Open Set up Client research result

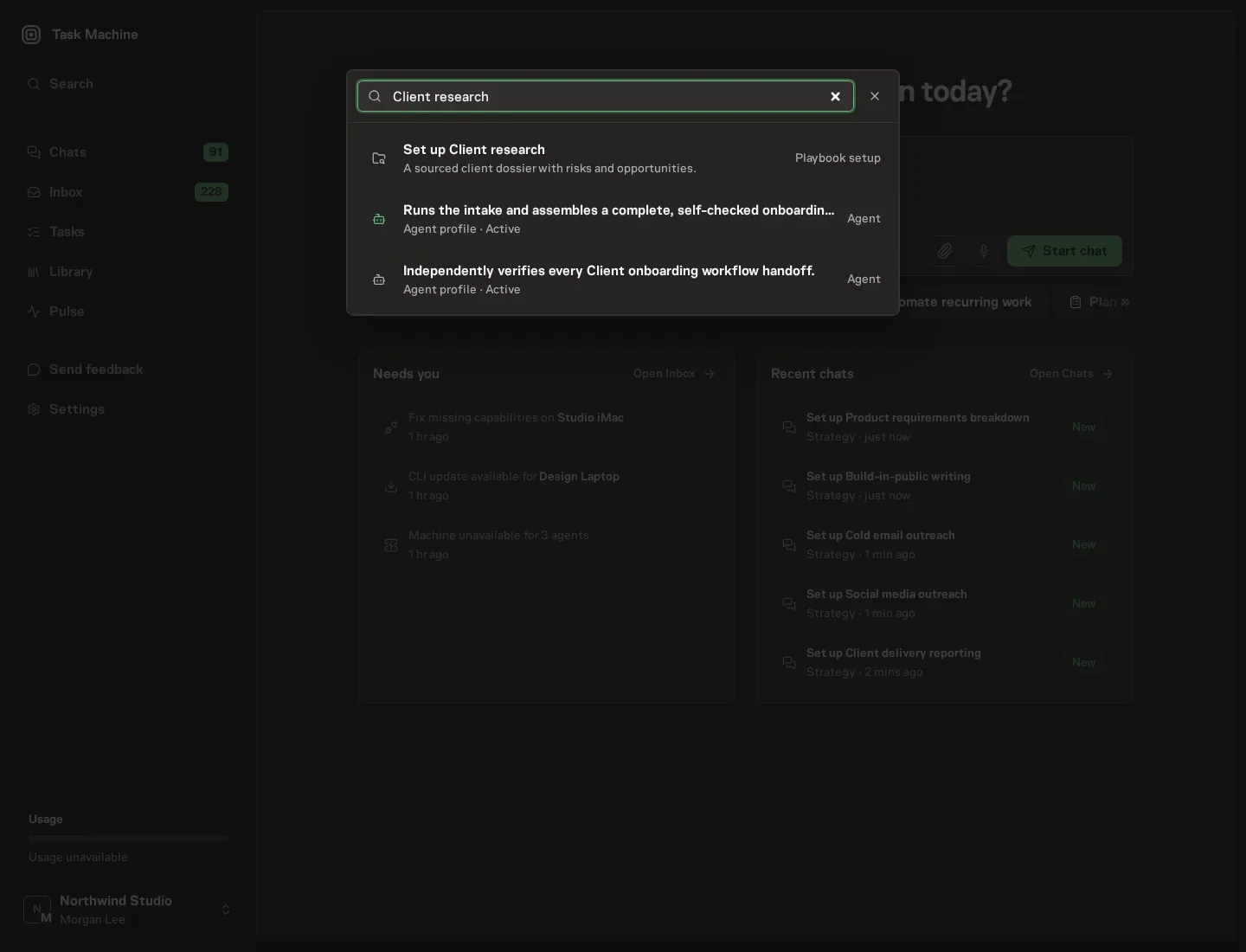pos(623,158)
